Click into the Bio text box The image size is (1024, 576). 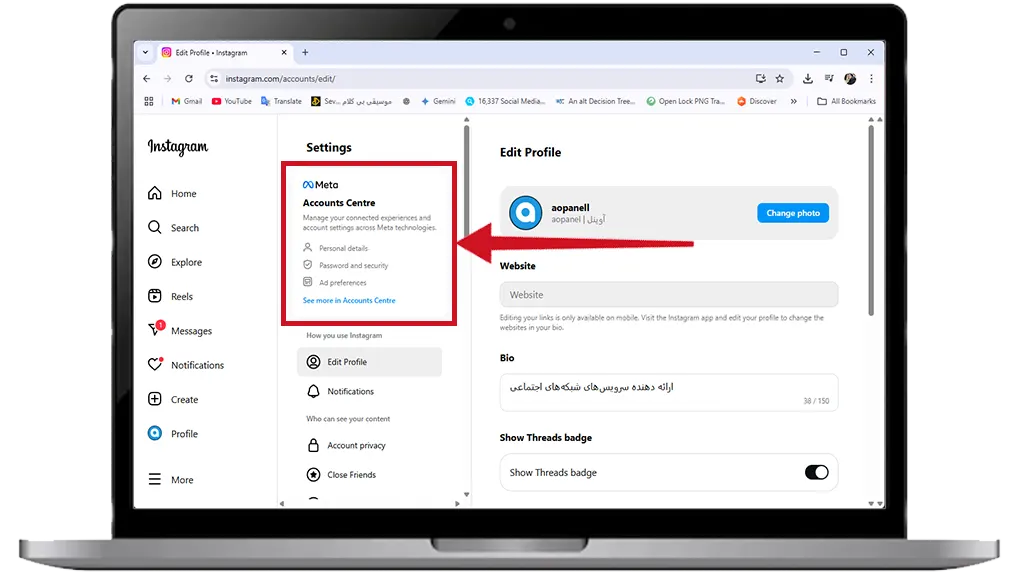point(669,392)
